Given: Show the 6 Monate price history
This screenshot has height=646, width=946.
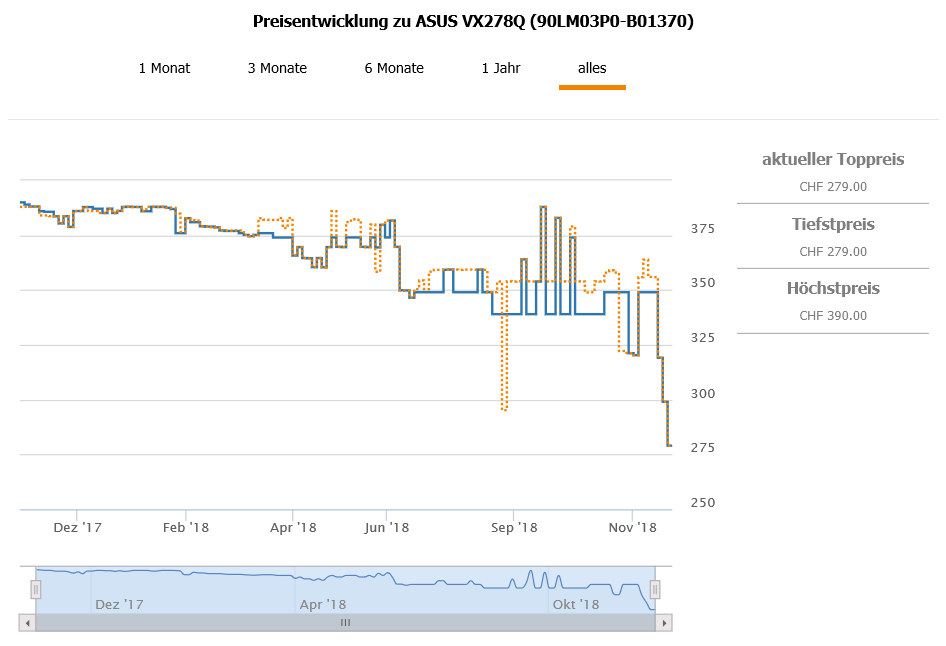Looking at the screenshot, I should point(394,68).
